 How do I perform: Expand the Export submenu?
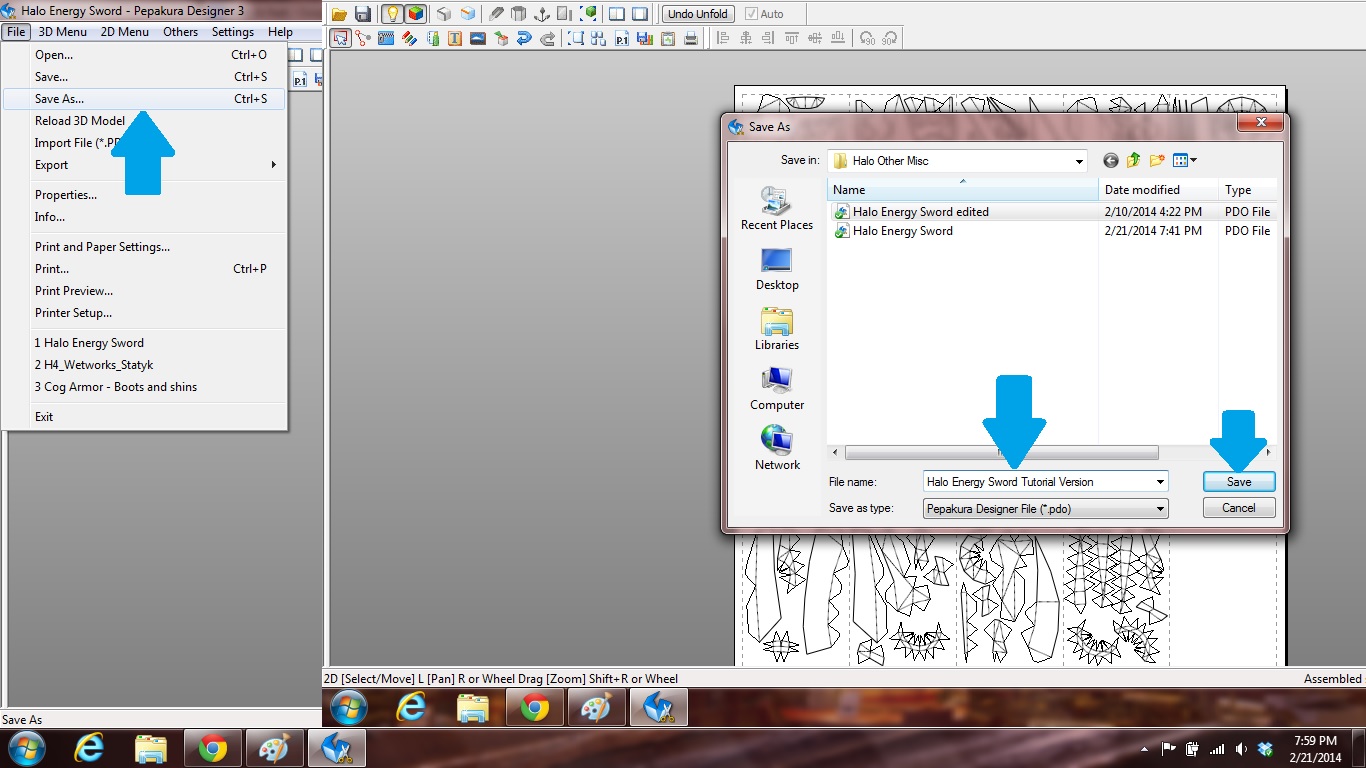pos(144,165)
